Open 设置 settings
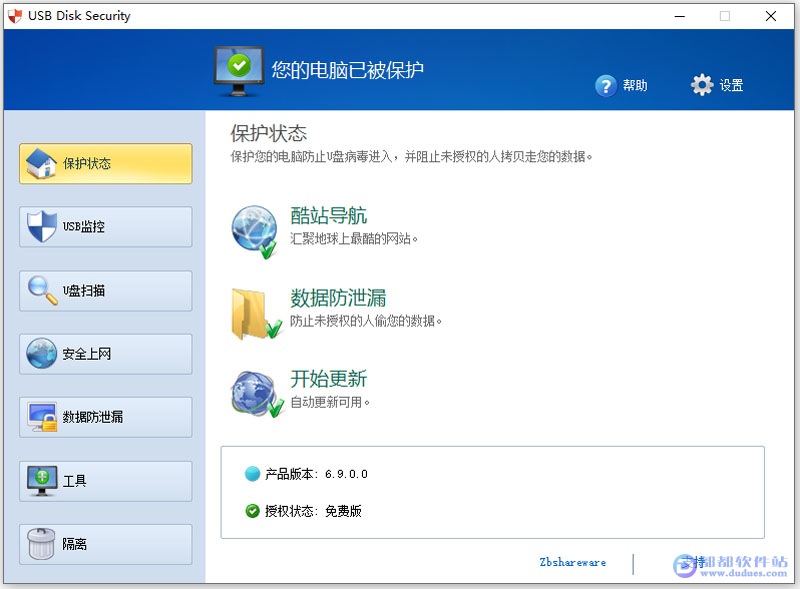Screen dimensions: 800x589 (x=731, y=85)
